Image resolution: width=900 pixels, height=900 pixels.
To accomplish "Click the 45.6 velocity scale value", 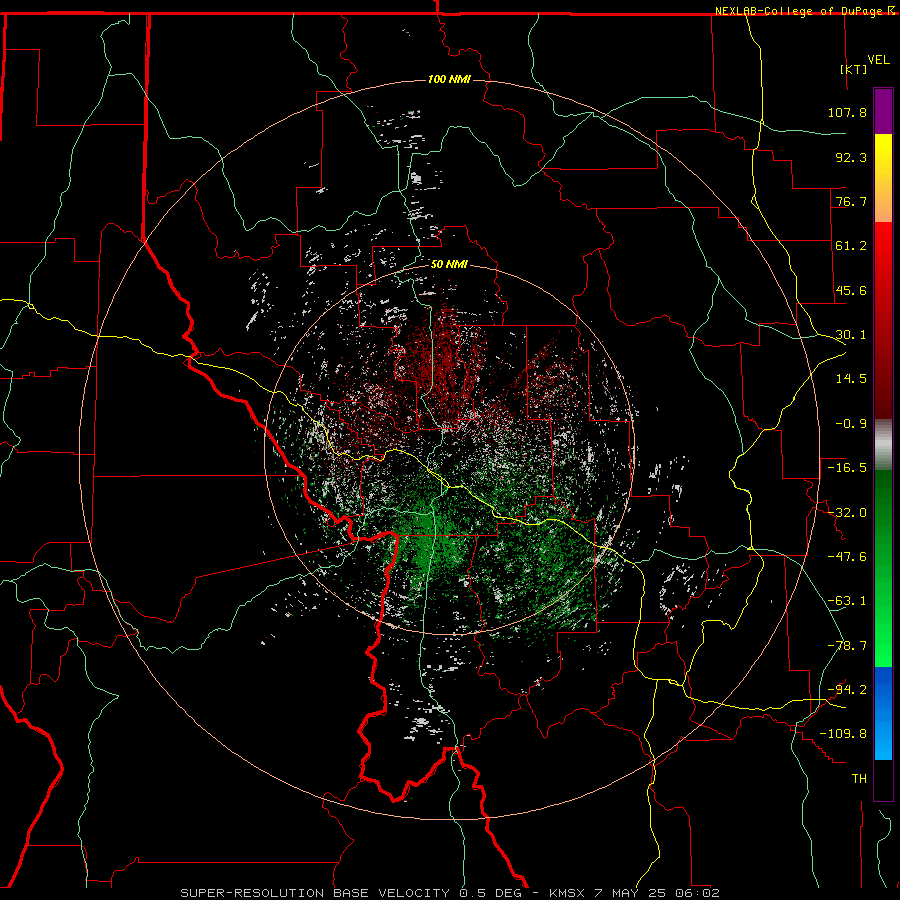I will 851,290.
